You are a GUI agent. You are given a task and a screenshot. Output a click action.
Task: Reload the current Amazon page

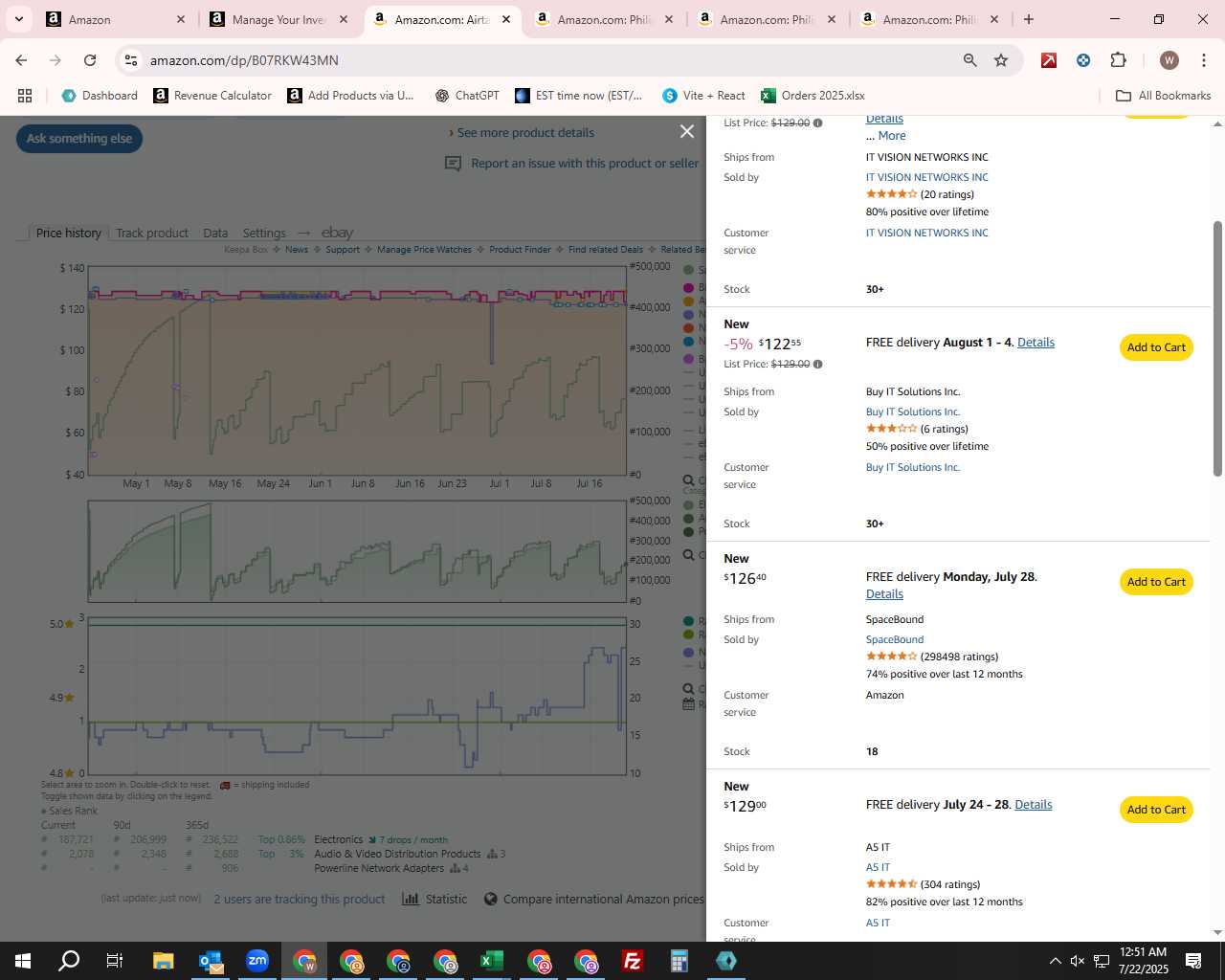(90, 60)
